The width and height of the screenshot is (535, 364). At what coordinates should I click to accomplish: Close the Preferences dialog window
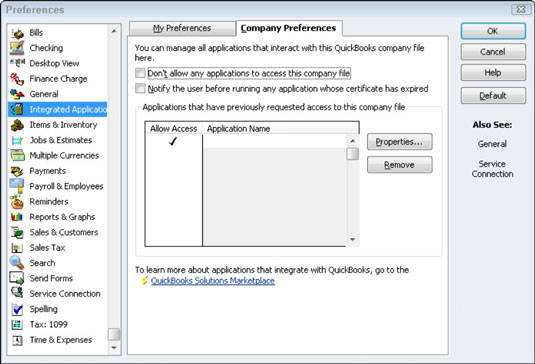pos(521,10)
